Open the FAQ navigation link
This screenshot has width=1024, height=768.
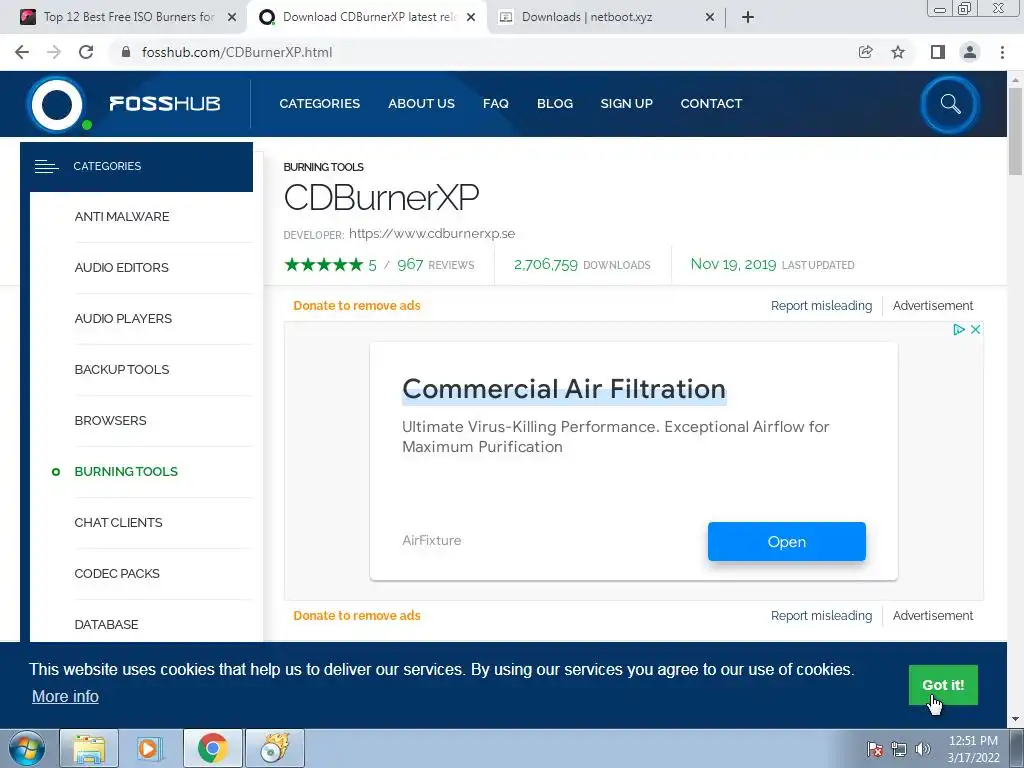496,104
